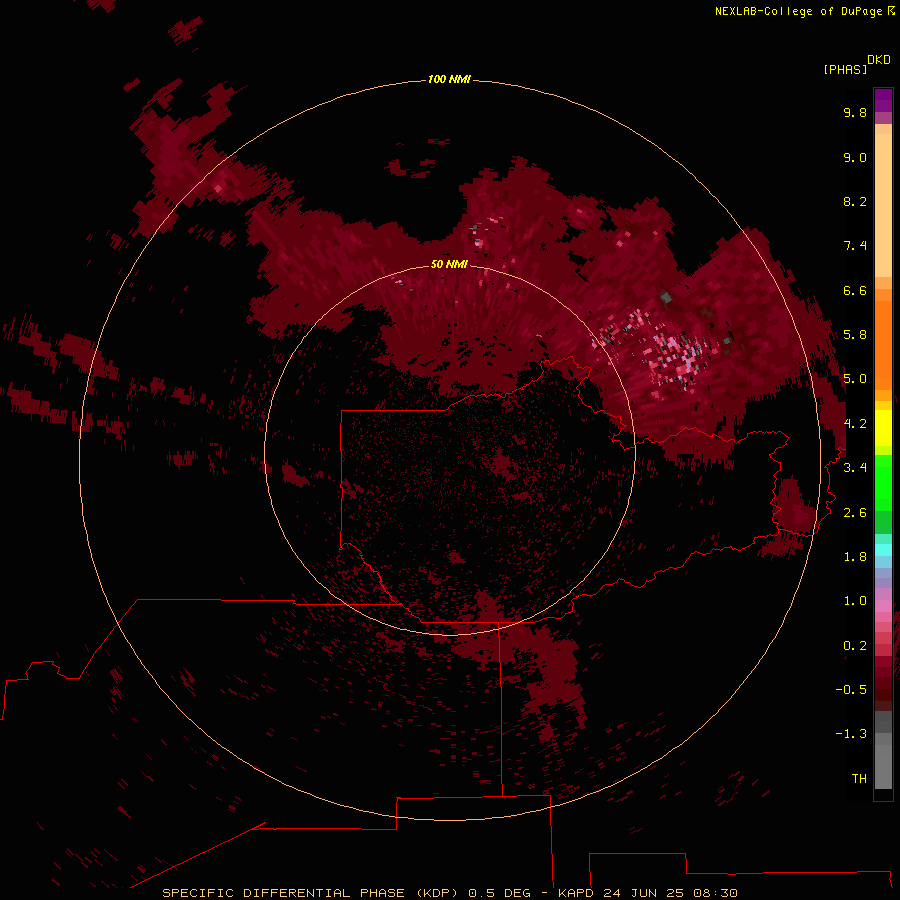The height and width of the screenshot is (900, 900).
Task: Click the 6.6 scale value
Action: [855, 290]
